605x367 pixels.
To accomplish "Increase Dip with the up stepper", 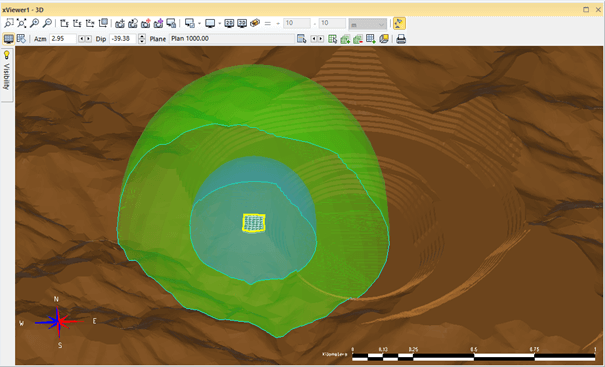I will (142, 36).
